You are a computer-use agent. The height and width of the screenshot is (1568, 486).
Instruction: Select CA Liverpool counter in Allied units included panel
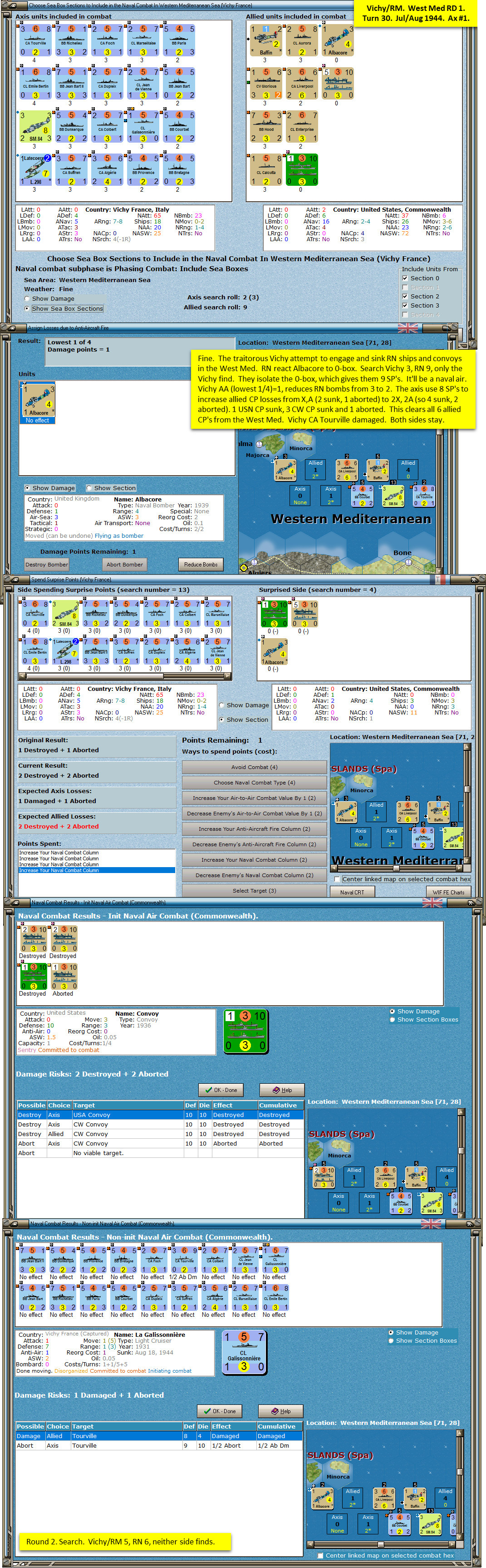(x=301, y=84)
